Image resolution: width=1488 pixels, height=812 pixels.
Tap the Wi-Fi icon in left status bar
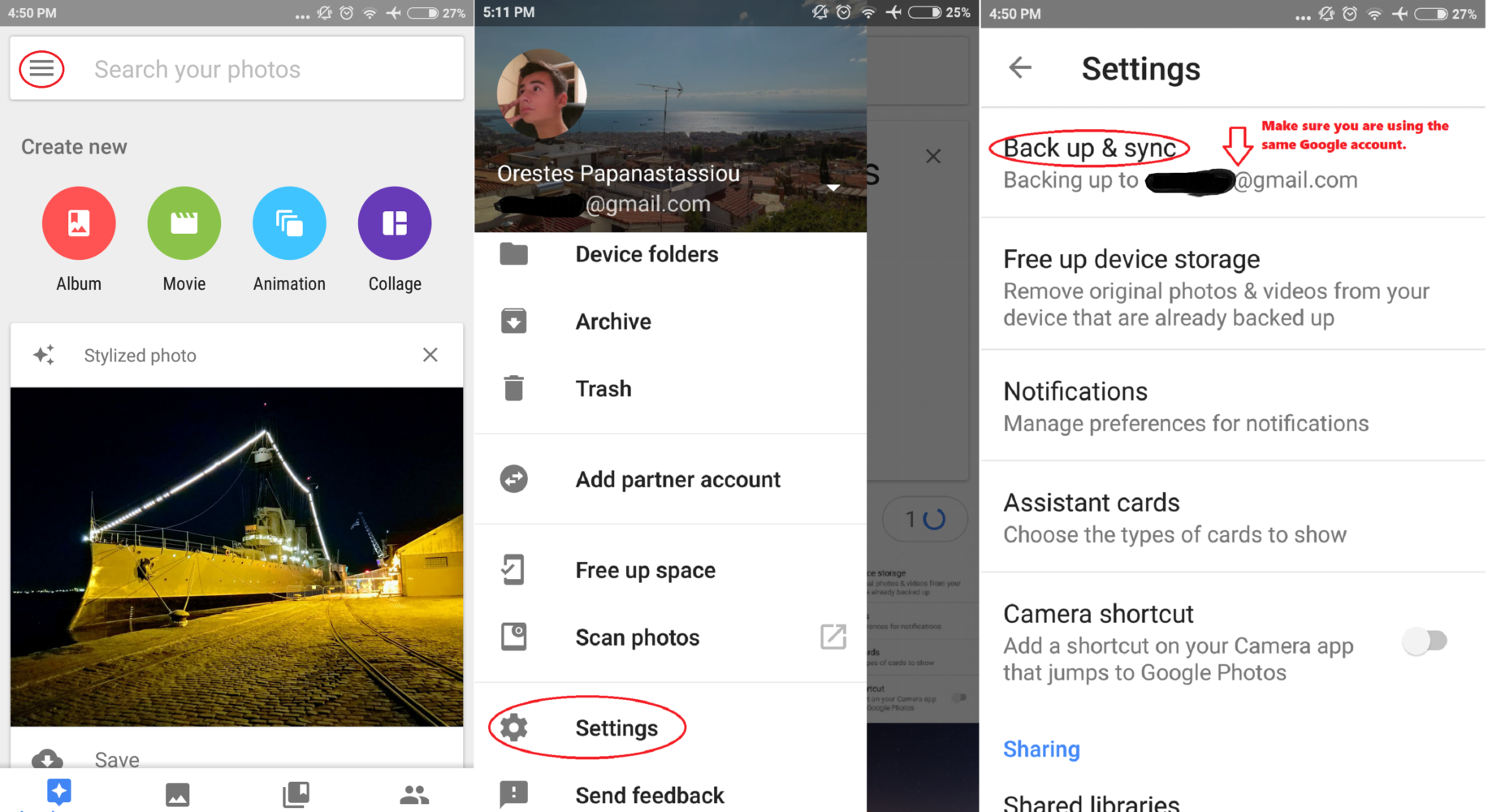point(370,13)
